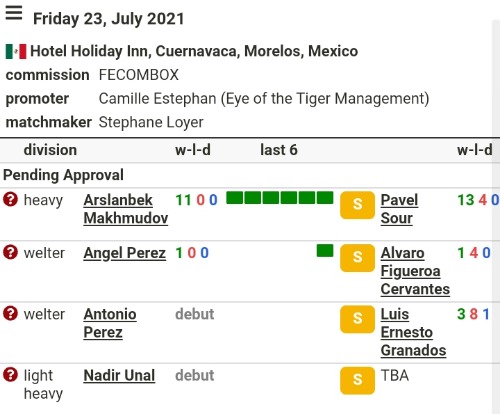Image resolution: width=500 pixels, height=414 pixels.
Task: Click the question mark icon on Angel Perez row
Action: tap(10, 252)
